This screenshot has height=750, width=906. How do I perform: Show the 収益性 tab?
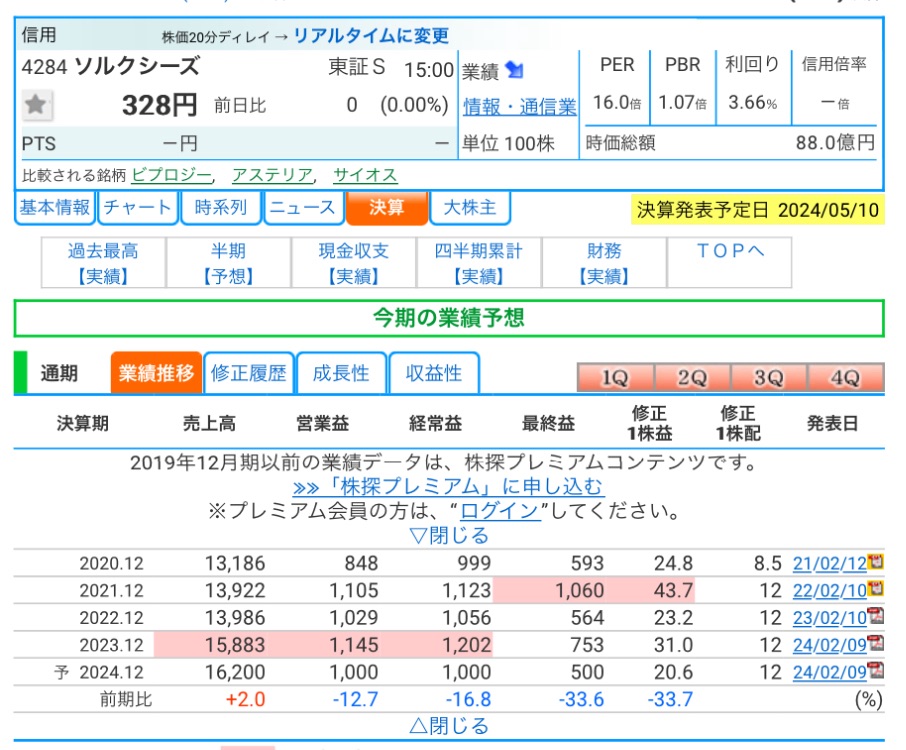coord(434,373)
